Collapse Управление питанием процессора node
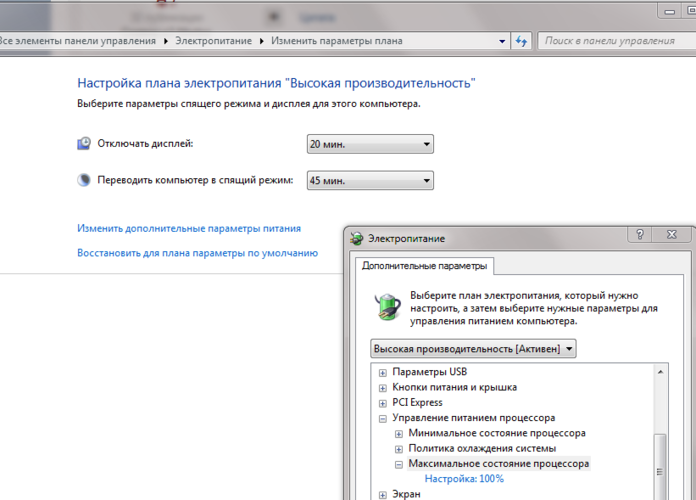 coord(383,418)
